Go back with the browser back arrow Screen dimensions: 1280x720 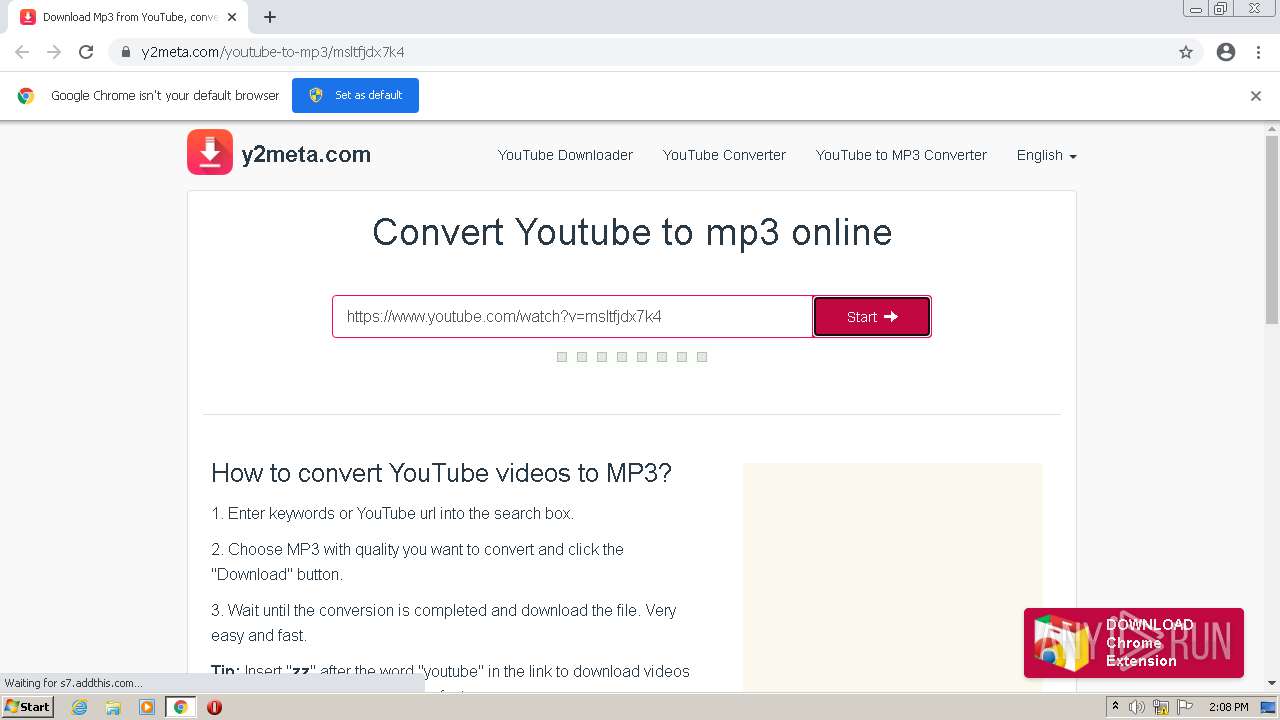pos(22,52)
